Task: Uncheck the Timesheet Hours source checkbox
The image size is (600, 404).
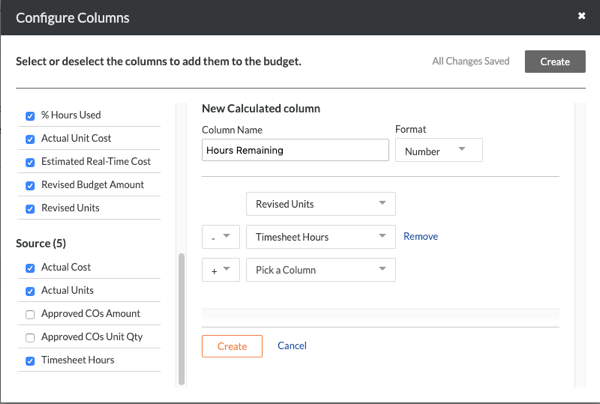Action: (30, 361)
